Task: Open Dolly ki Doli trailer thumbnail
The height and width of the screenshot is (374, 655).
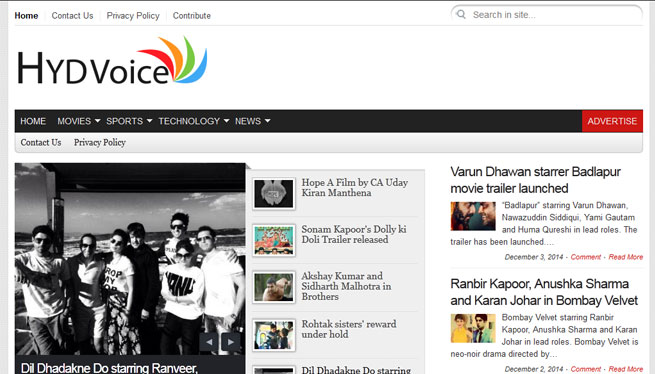Action: coord(274,240)
